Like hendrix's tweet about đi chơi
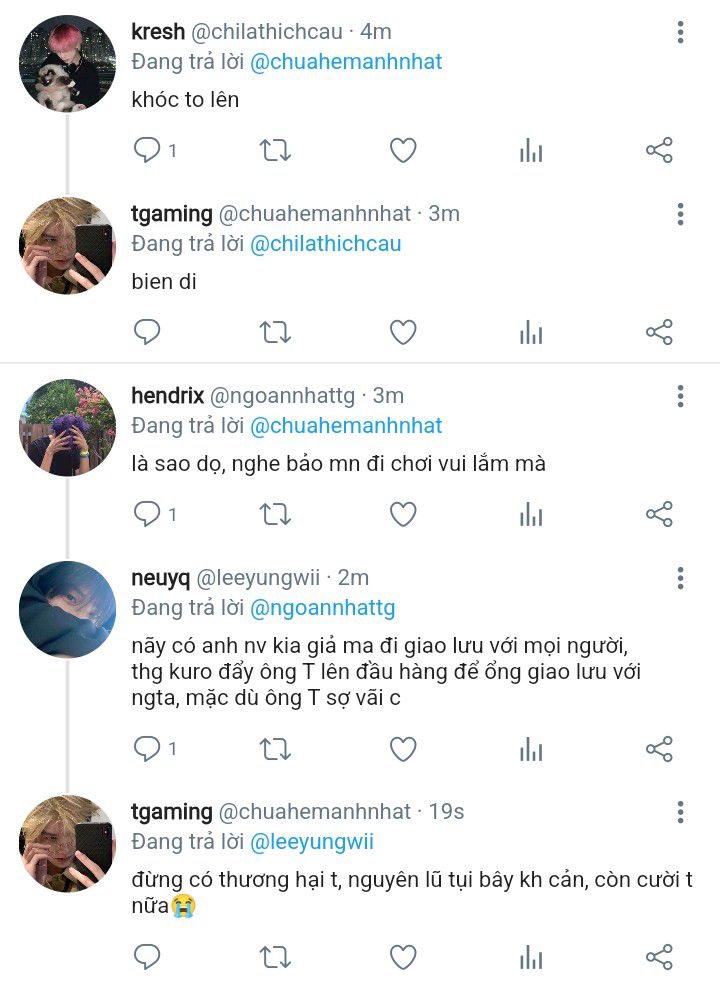The image size is (720, 984). [403, 514]
